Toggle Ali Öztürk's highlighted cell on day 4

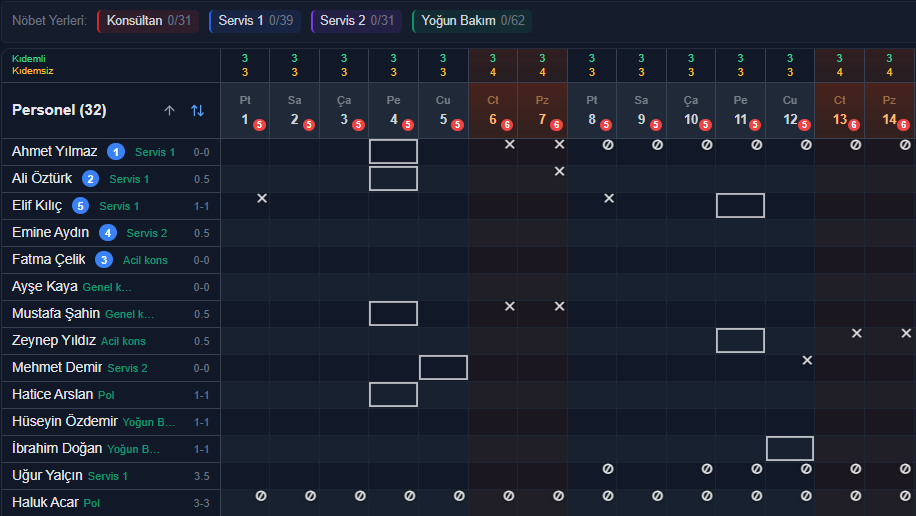click(393, 179)
